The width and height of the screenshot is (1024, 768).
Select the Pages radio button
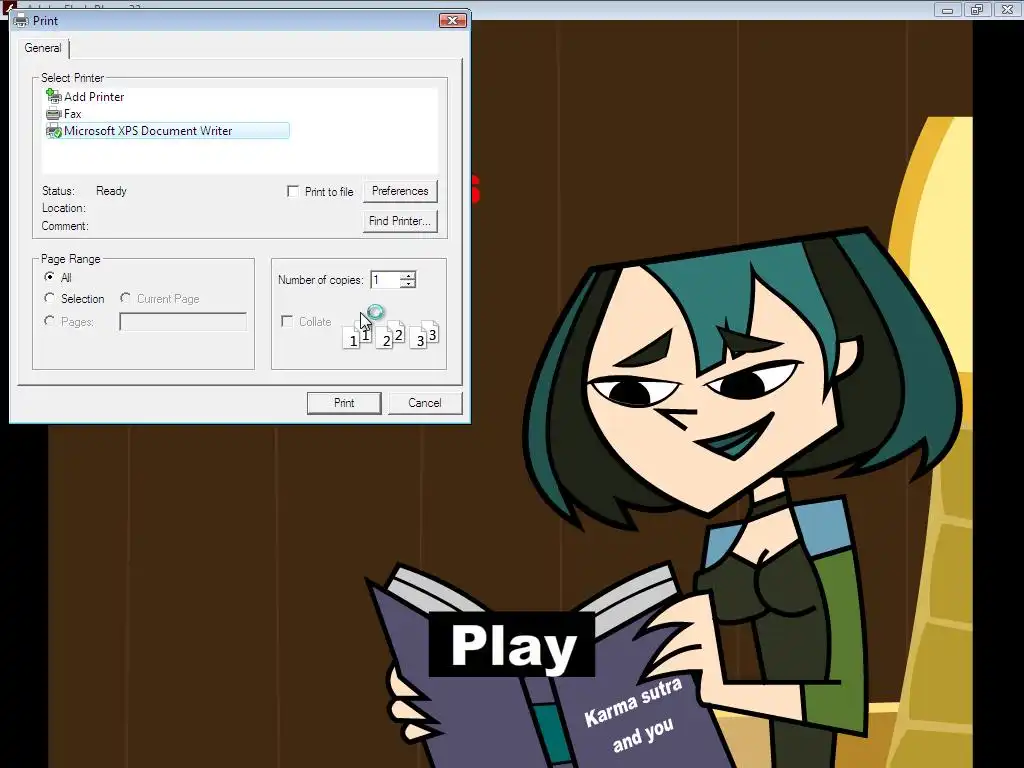49,321
